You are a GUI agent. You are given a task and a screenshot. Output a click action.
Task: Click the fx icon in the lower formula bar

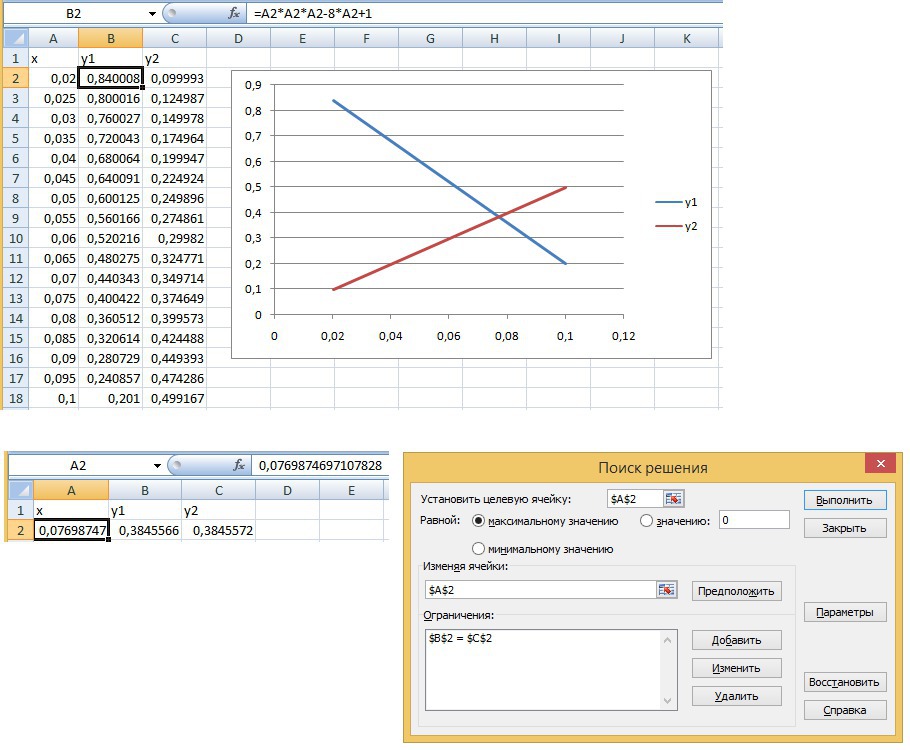coord(239,465)
